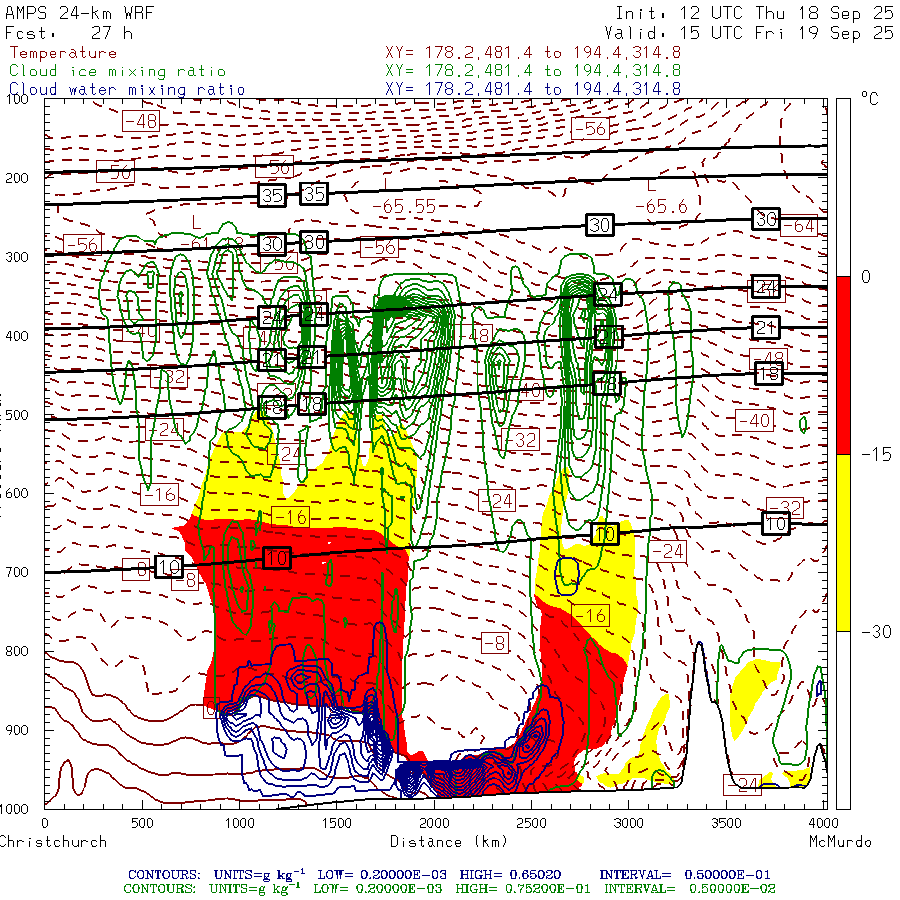The height and width of the screenshot is (900, 900).
Task: Click the °C unit label above the colorbar
Action: 869,100
